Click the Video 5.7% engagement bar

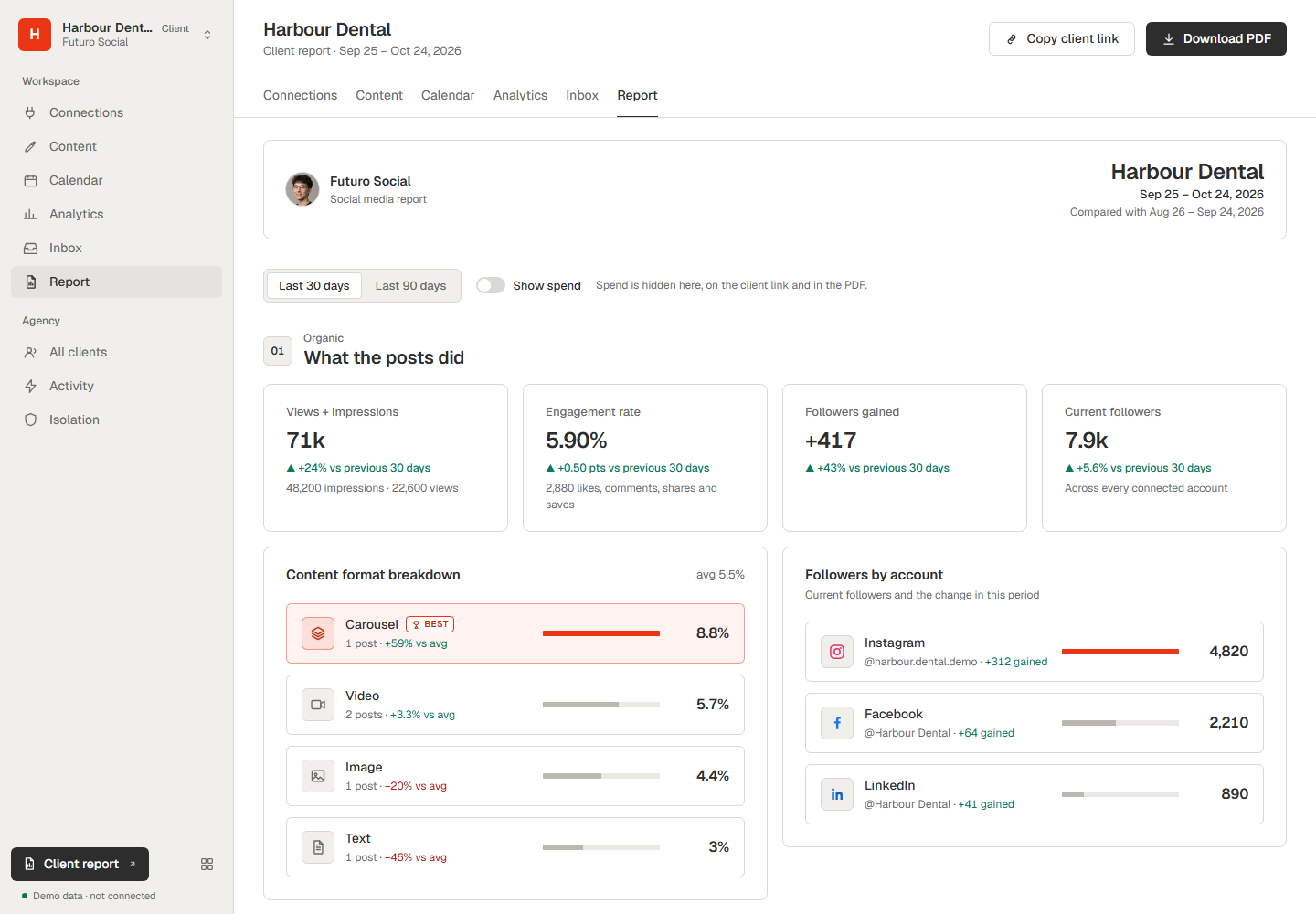(x=601, y=705)
